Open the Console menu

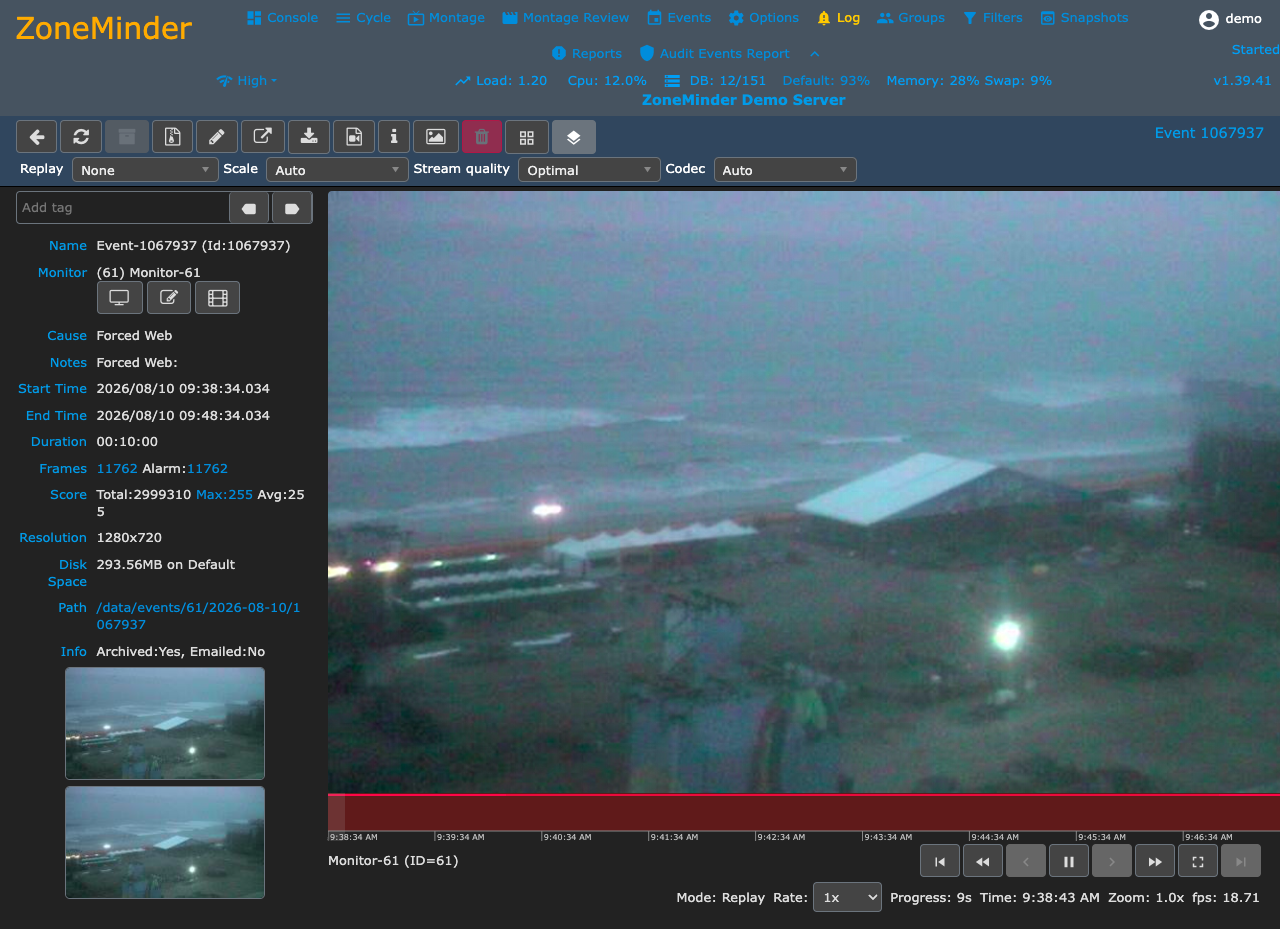point(282,18)
